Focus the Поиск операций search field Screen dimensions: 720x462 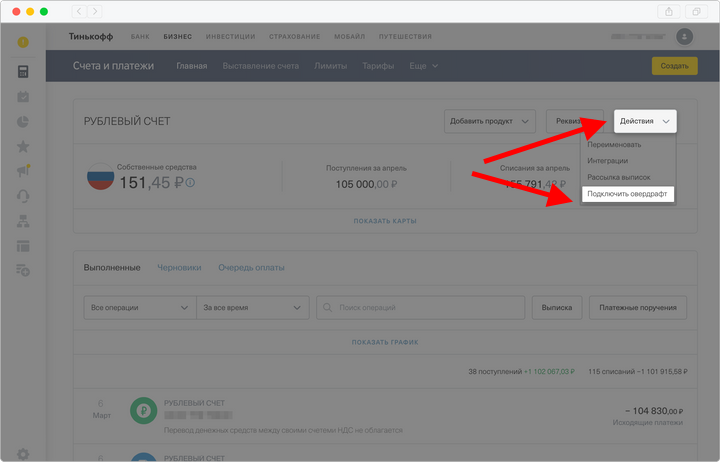[421, 307]
